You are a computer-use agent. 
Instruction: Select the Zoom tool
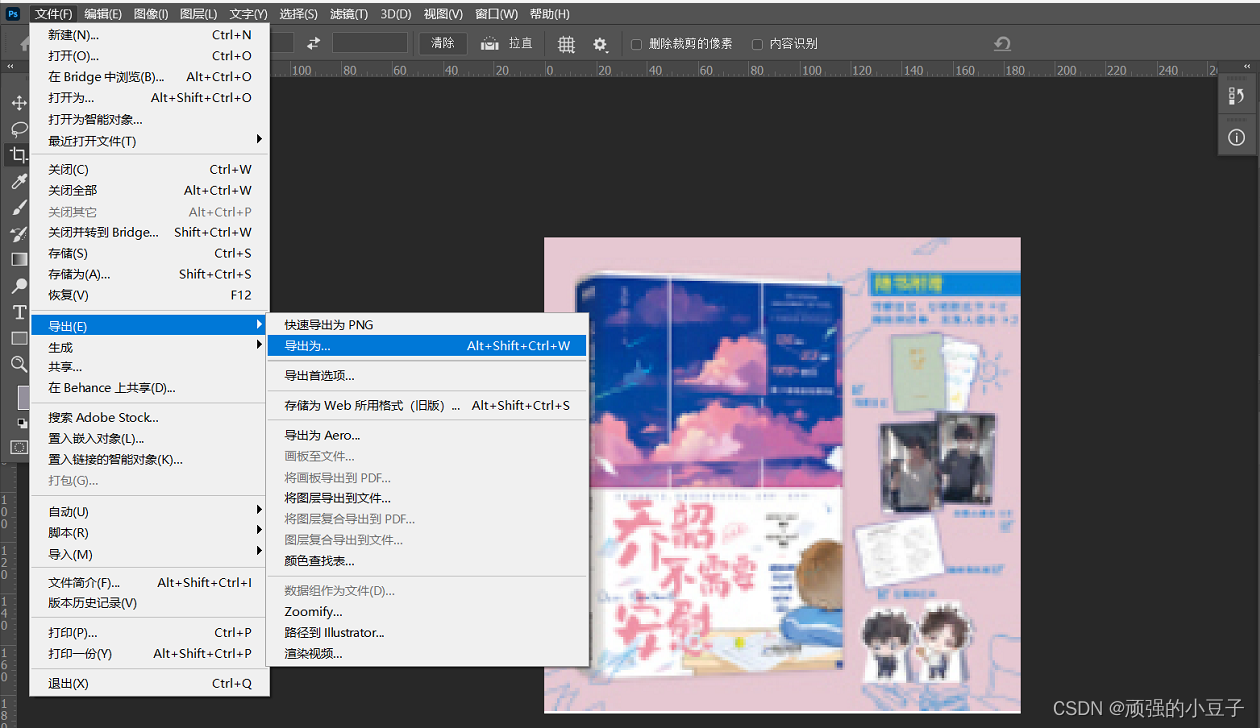coord(19,364)
